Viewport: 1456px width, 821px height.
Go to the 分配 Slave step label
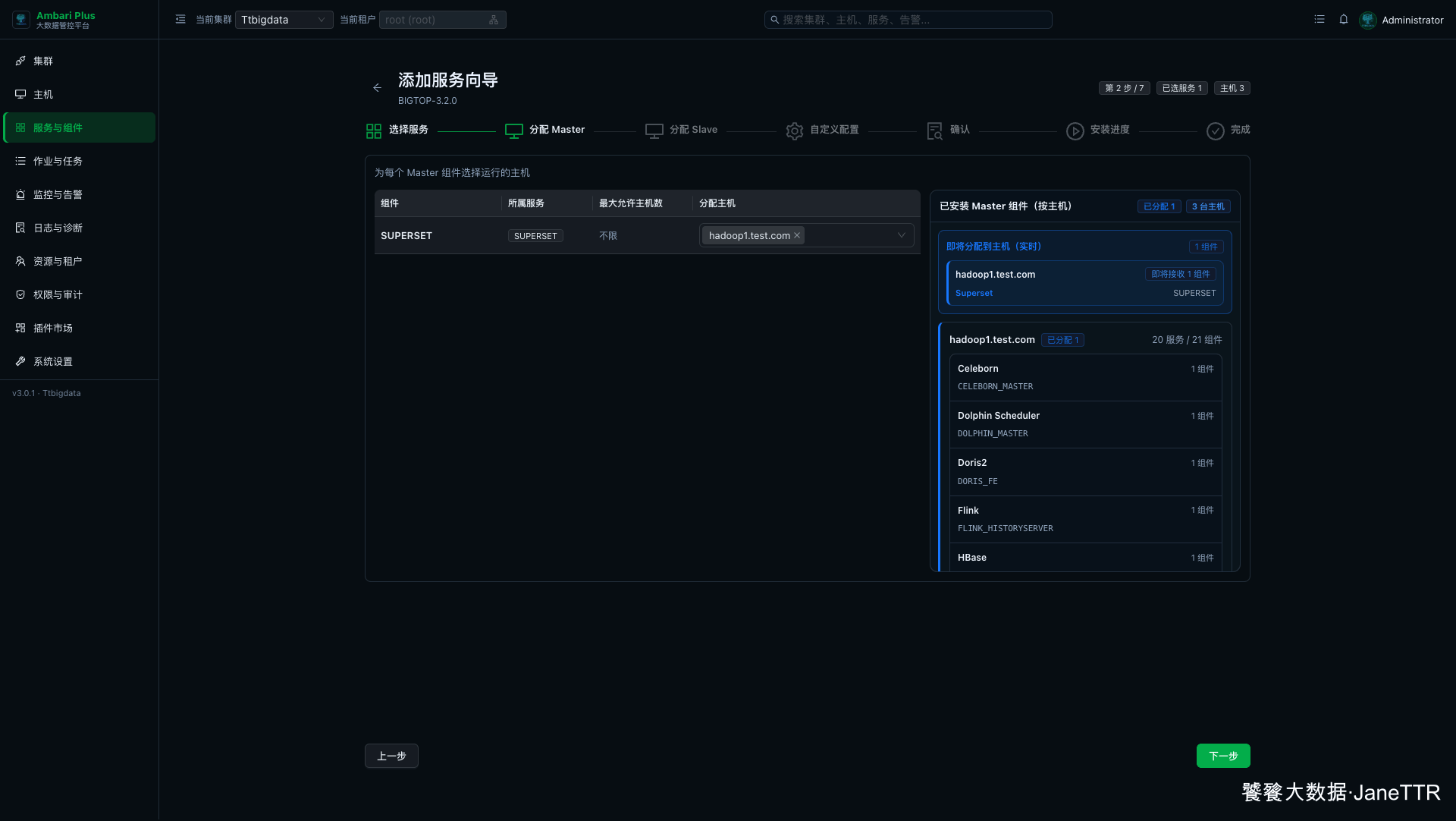coord(693,130)
